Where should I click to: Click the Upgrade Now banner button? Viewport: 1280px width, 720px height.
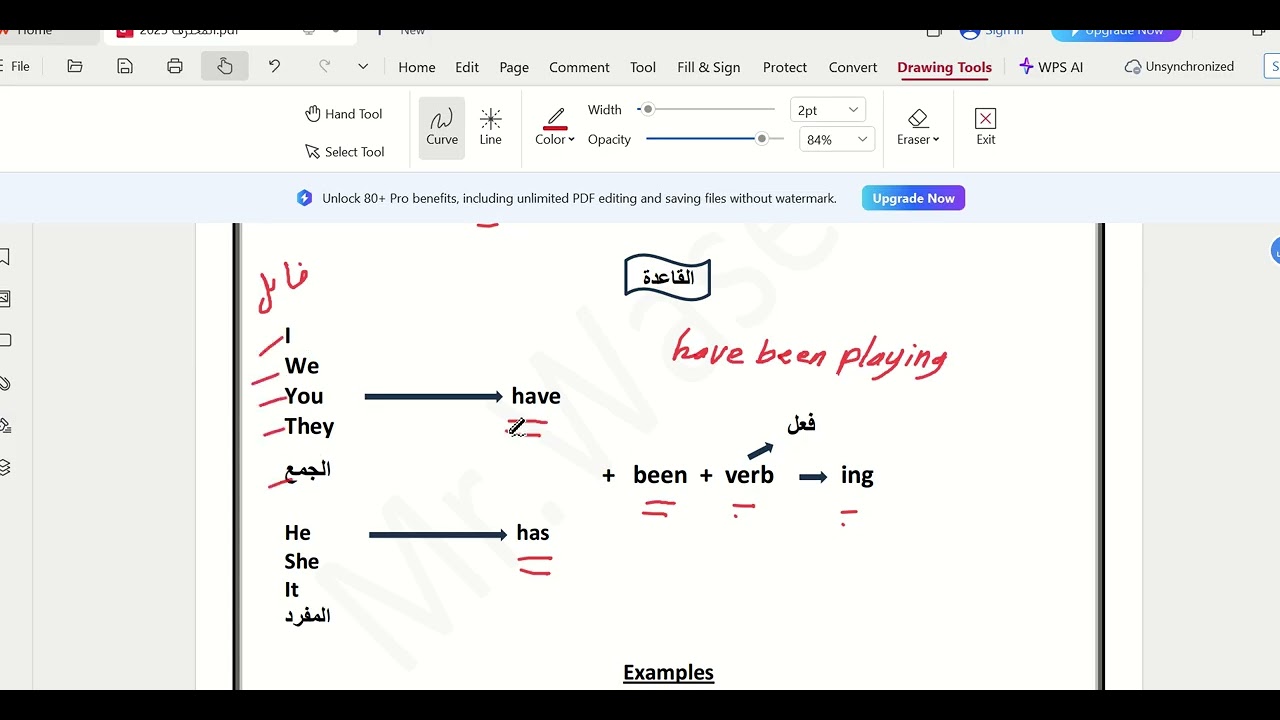913,198
